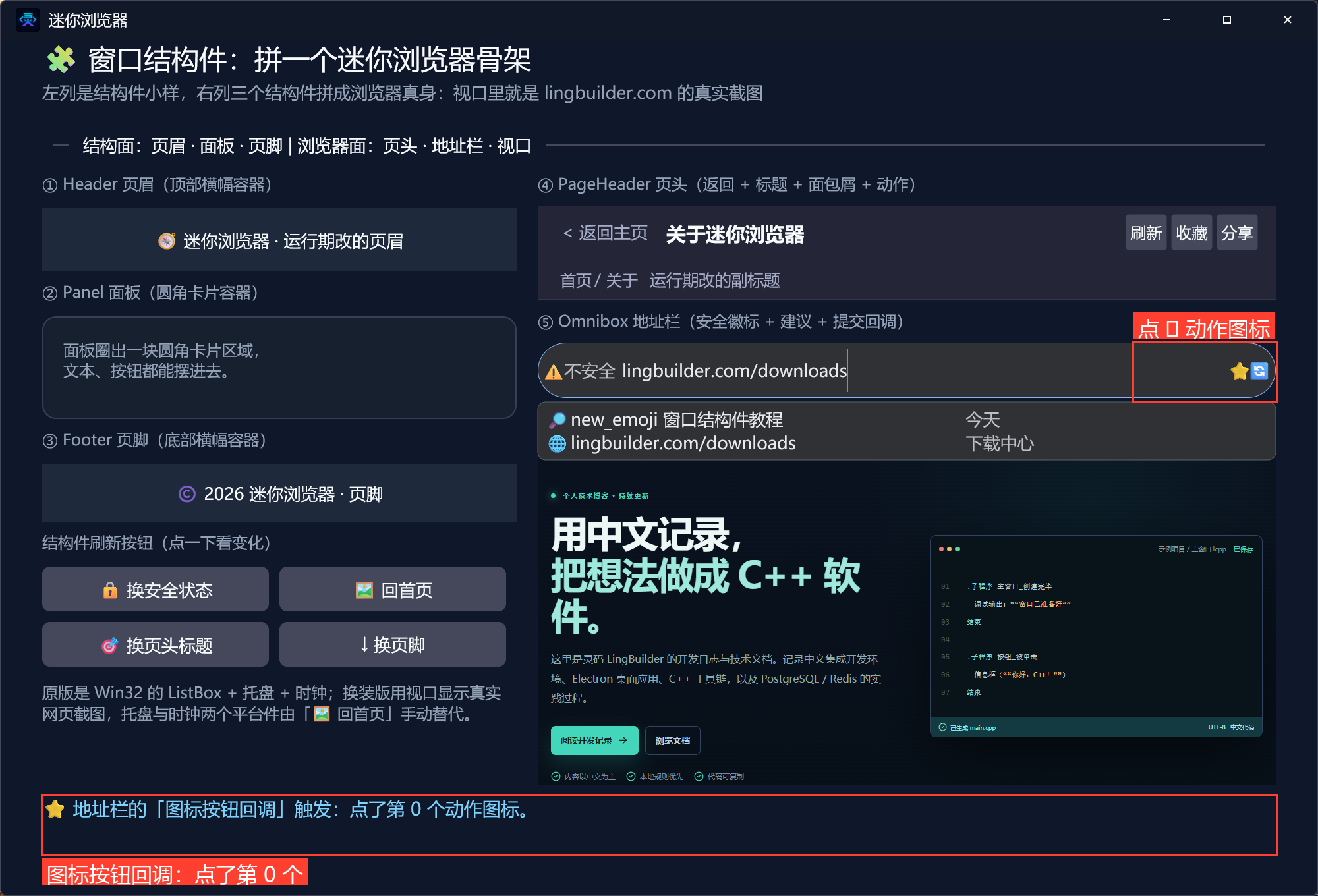Click the 不安全 warning triangle badge
This screenshot has height=896, width=1318.
click(x=554, y=372)
